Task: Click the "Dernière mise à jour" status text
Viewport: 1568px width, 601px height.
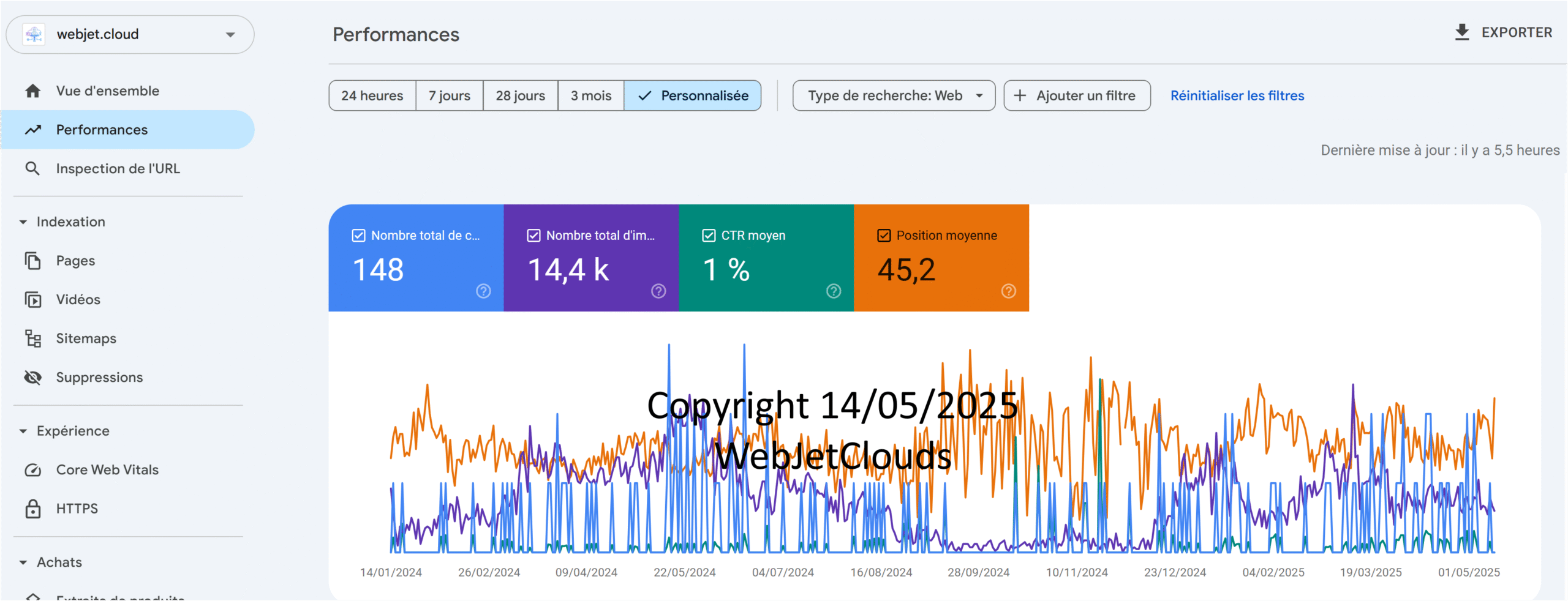Action: (1440, 151)
